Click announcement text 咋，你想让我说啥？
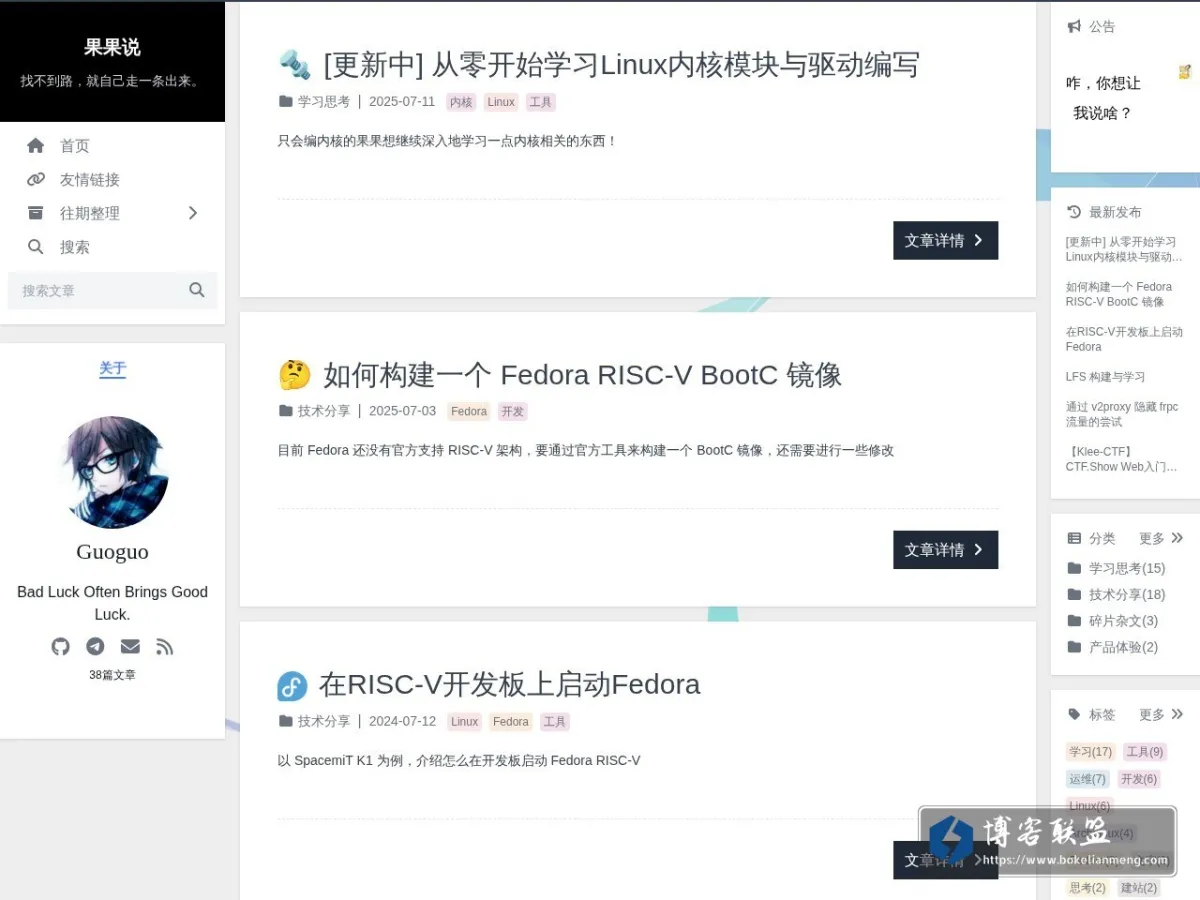The height and width of the screenshot is (900, 1200). [x=1103, y=98]
